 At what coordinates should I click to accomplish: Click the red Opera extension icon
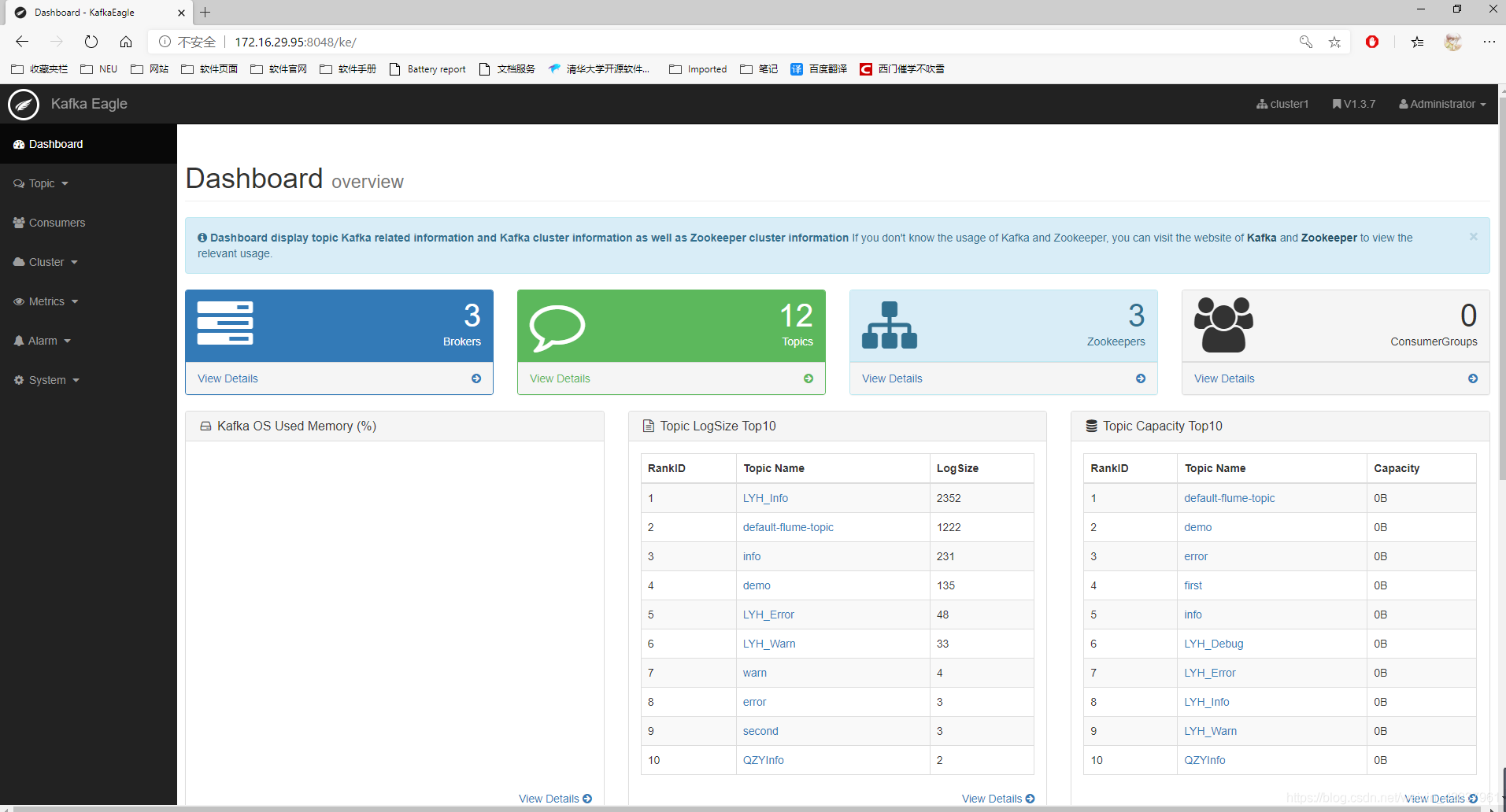coord(1372,42)
